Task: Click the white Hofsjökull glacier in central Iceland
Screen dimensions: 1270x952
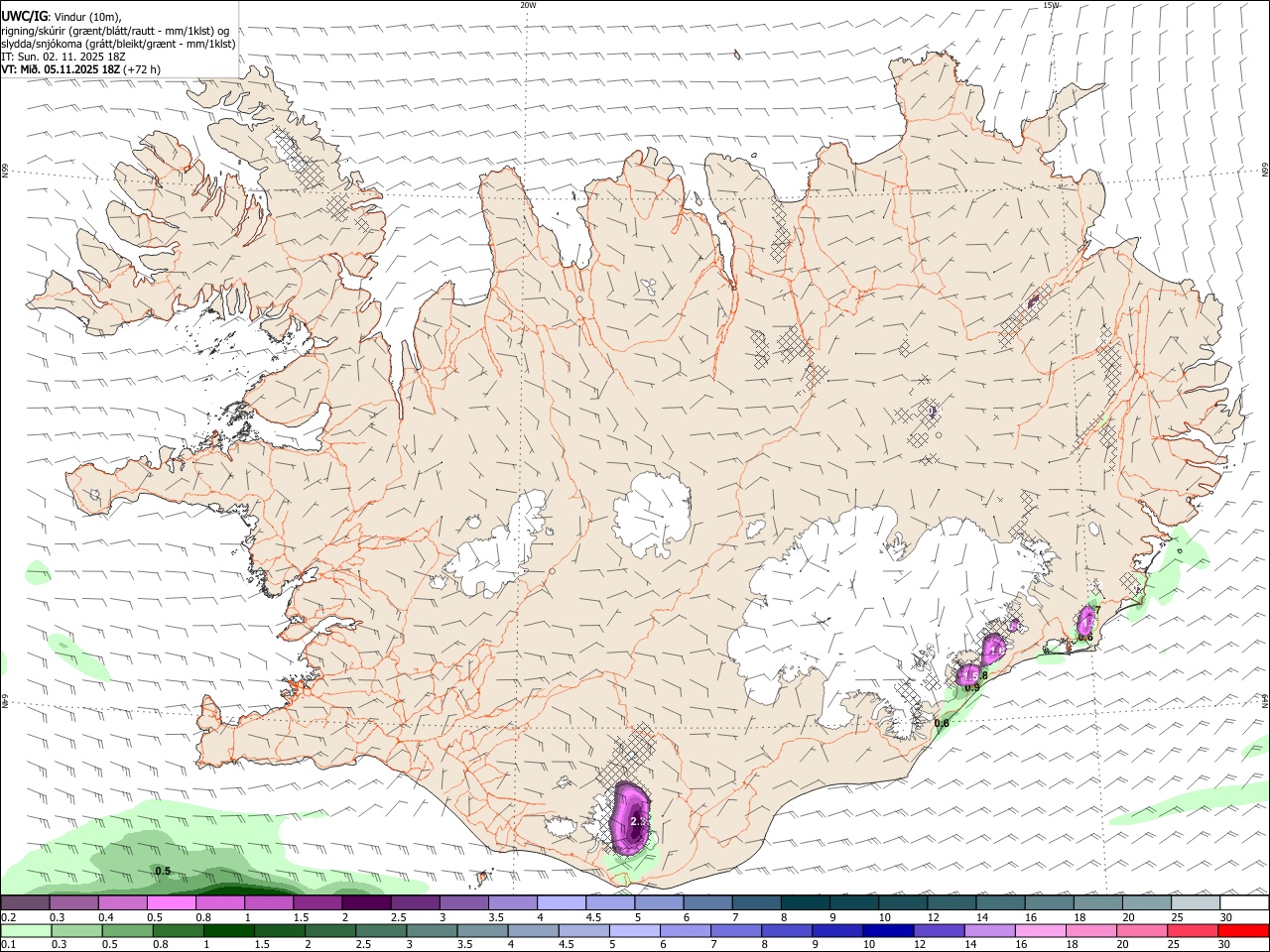Action: (x=652, y=513)
